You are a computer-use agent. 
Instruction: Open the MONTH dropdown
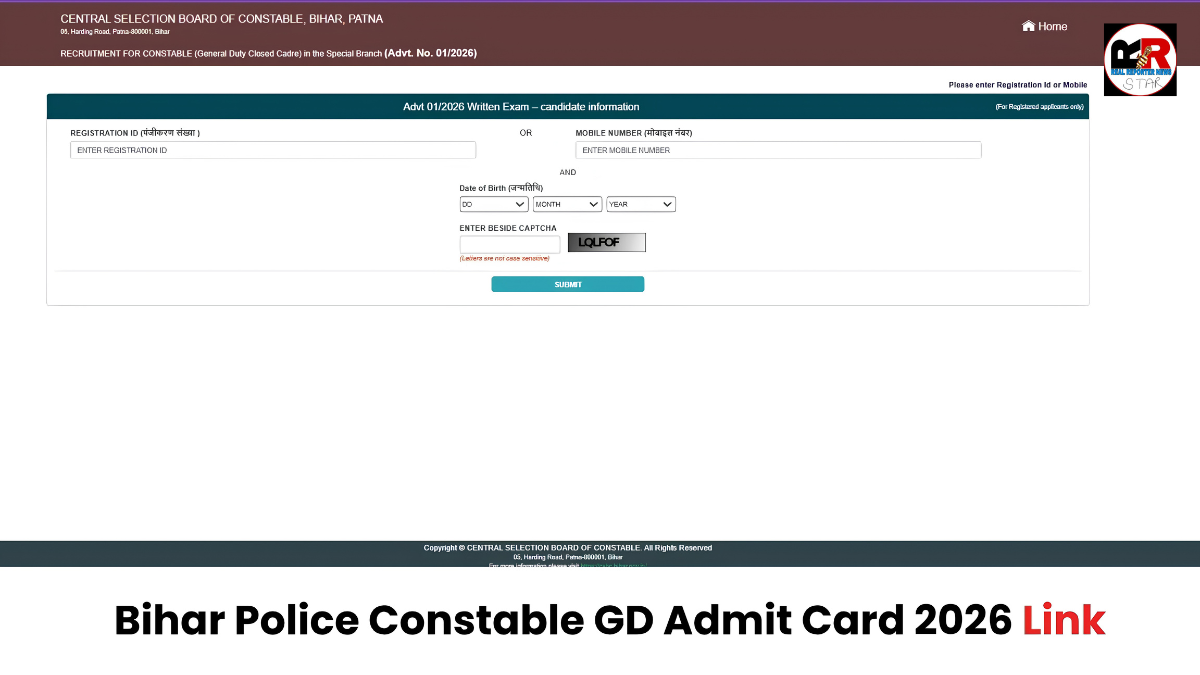(567, 204)
